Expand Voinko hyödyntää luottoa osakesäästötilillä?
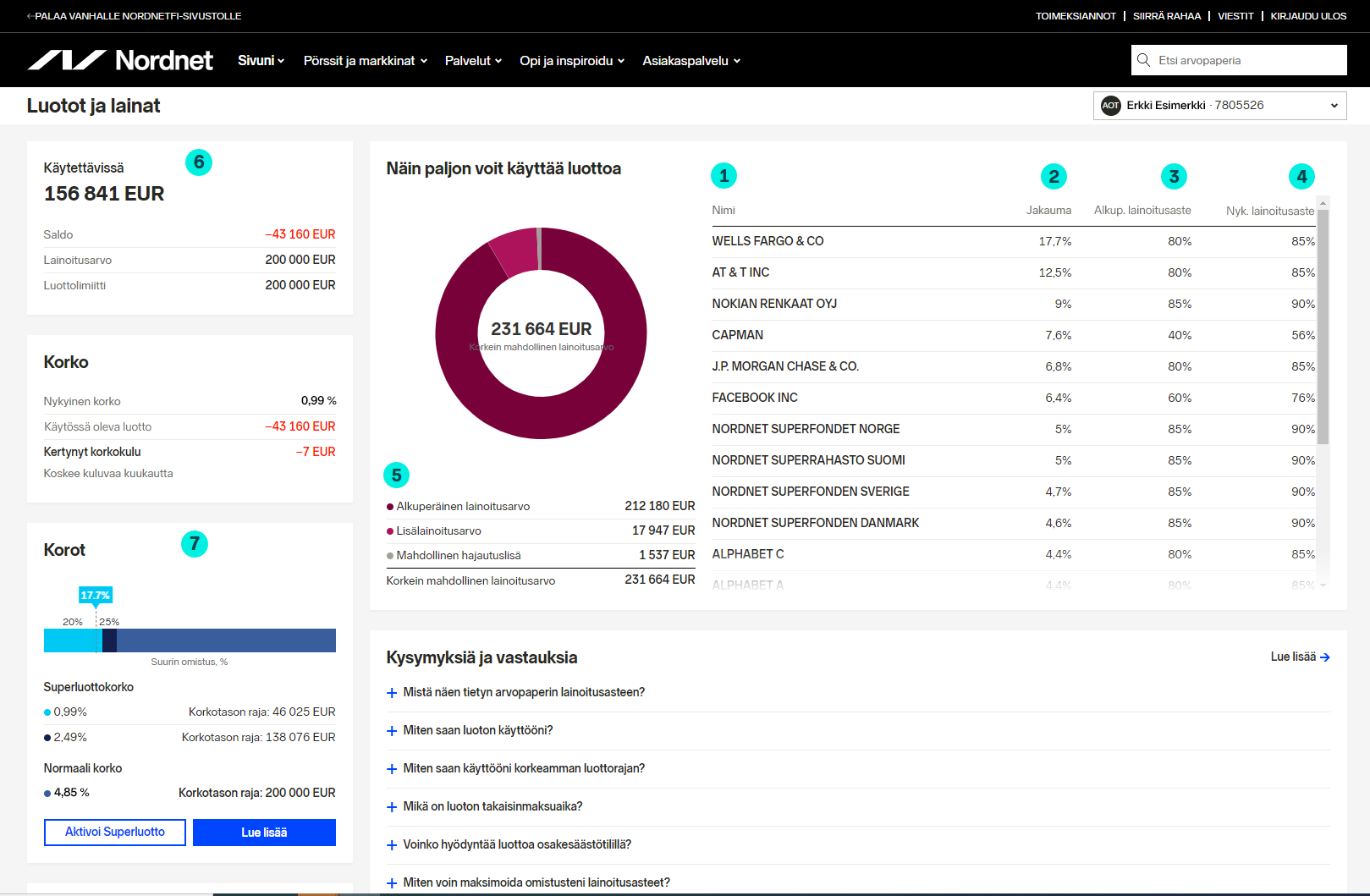This screenshot has height=896, width=1370. 517,844
